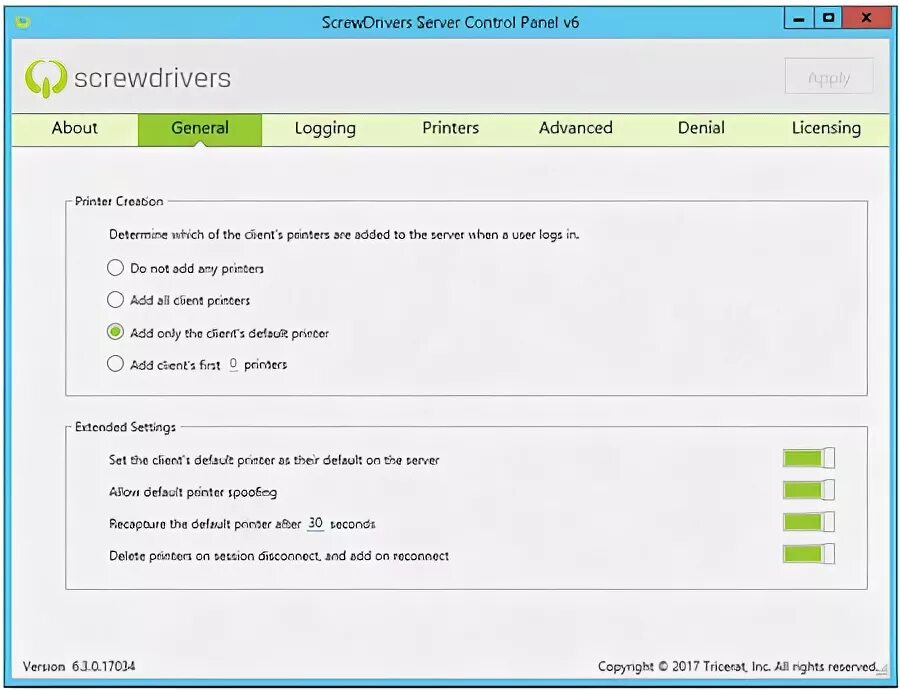Toggle Allow default printer spoofing
The height and width of the screenshot is (690, 900).
pos(809,491)
